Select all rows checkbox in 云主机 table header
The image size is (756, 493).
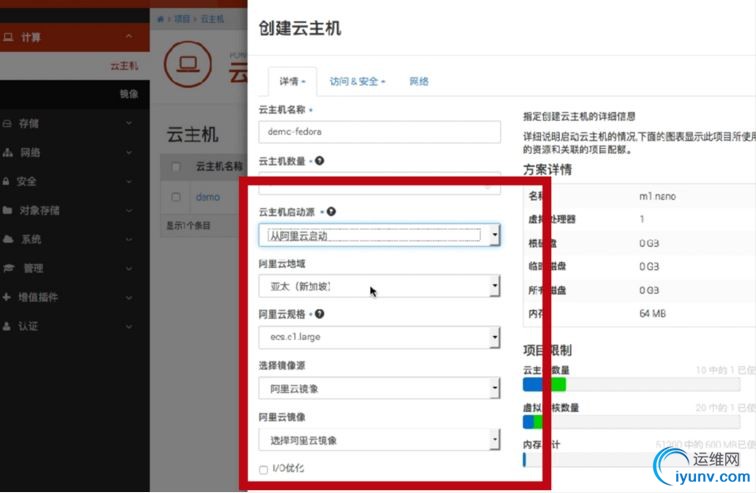176,167
